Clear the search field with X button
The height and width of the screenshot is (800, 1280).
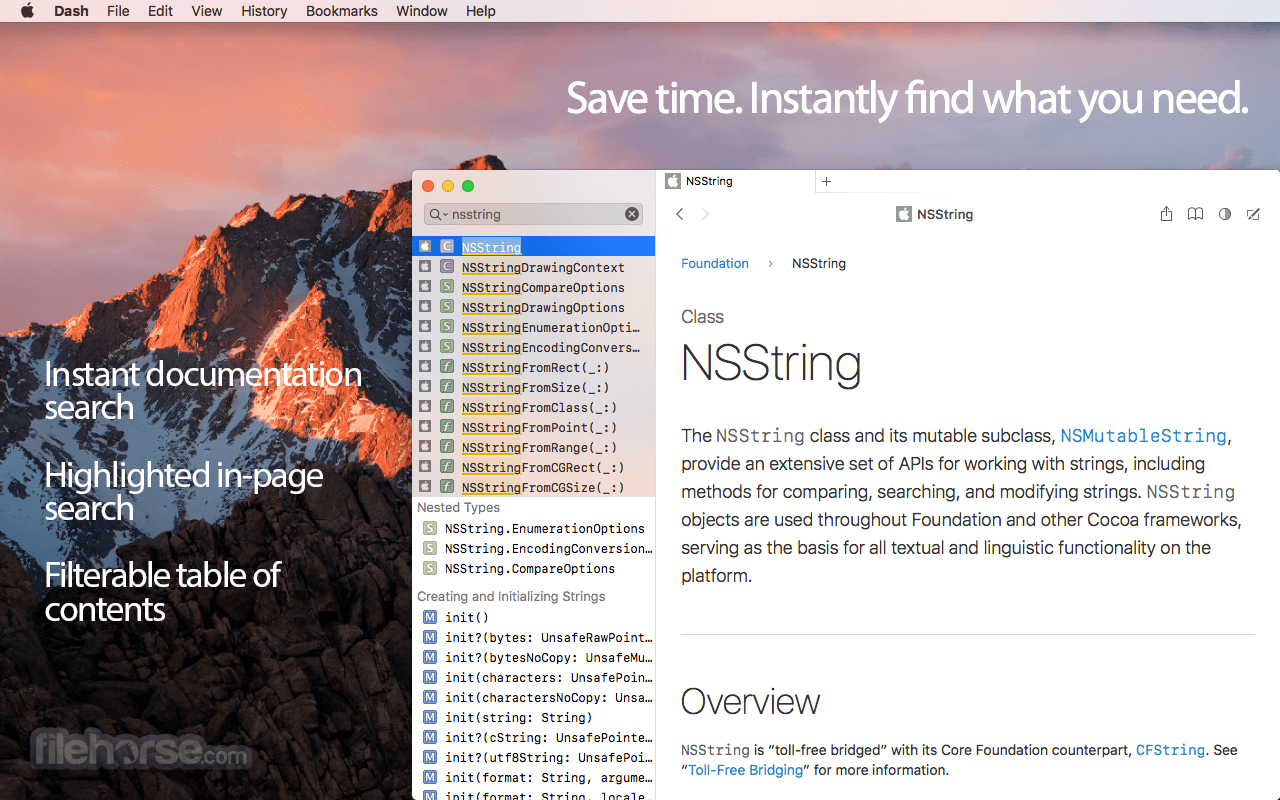point(632,214)
